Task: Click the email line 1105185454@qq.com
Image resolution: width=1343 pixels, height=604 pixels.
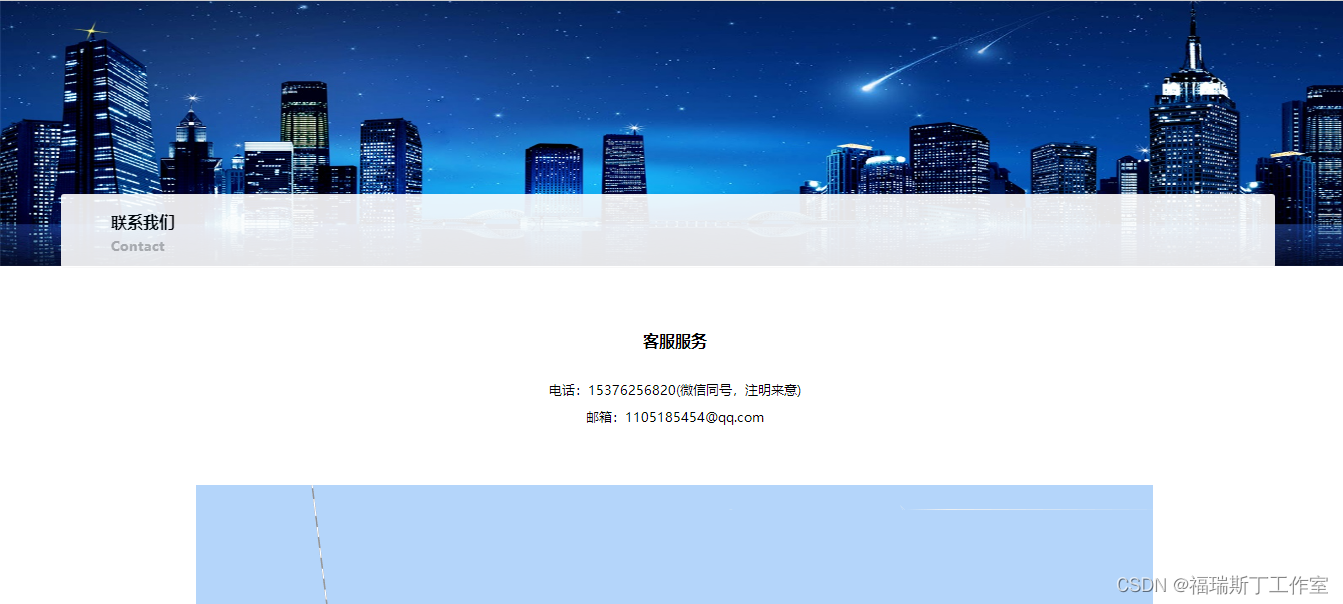Action: click(675, 418)
